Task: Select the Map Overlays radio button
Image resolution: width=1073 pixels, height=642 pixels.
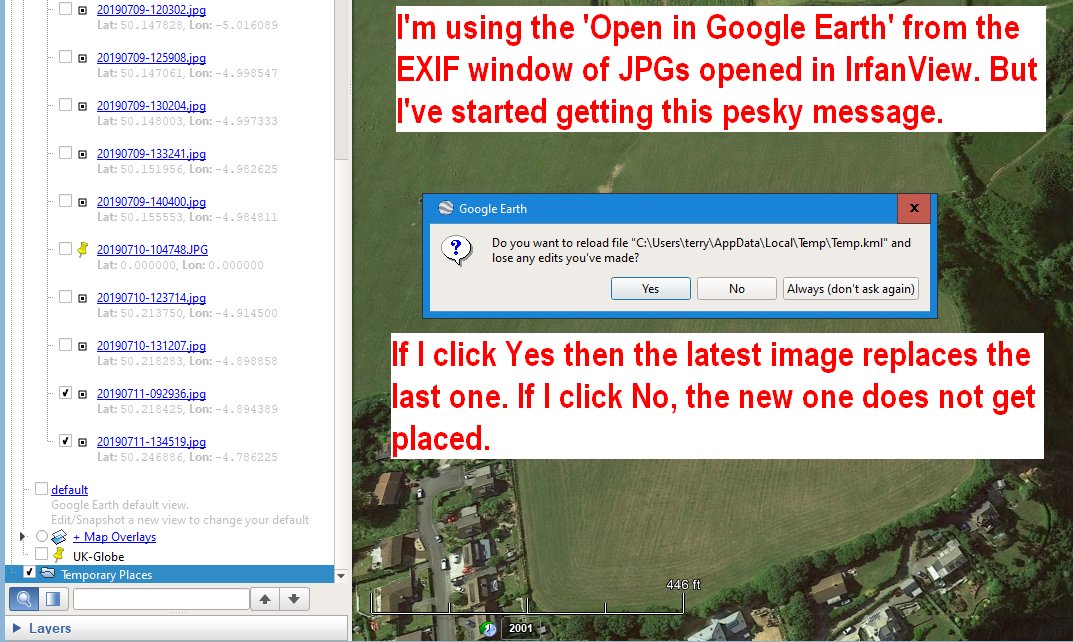Action: [x=42, y=536]
